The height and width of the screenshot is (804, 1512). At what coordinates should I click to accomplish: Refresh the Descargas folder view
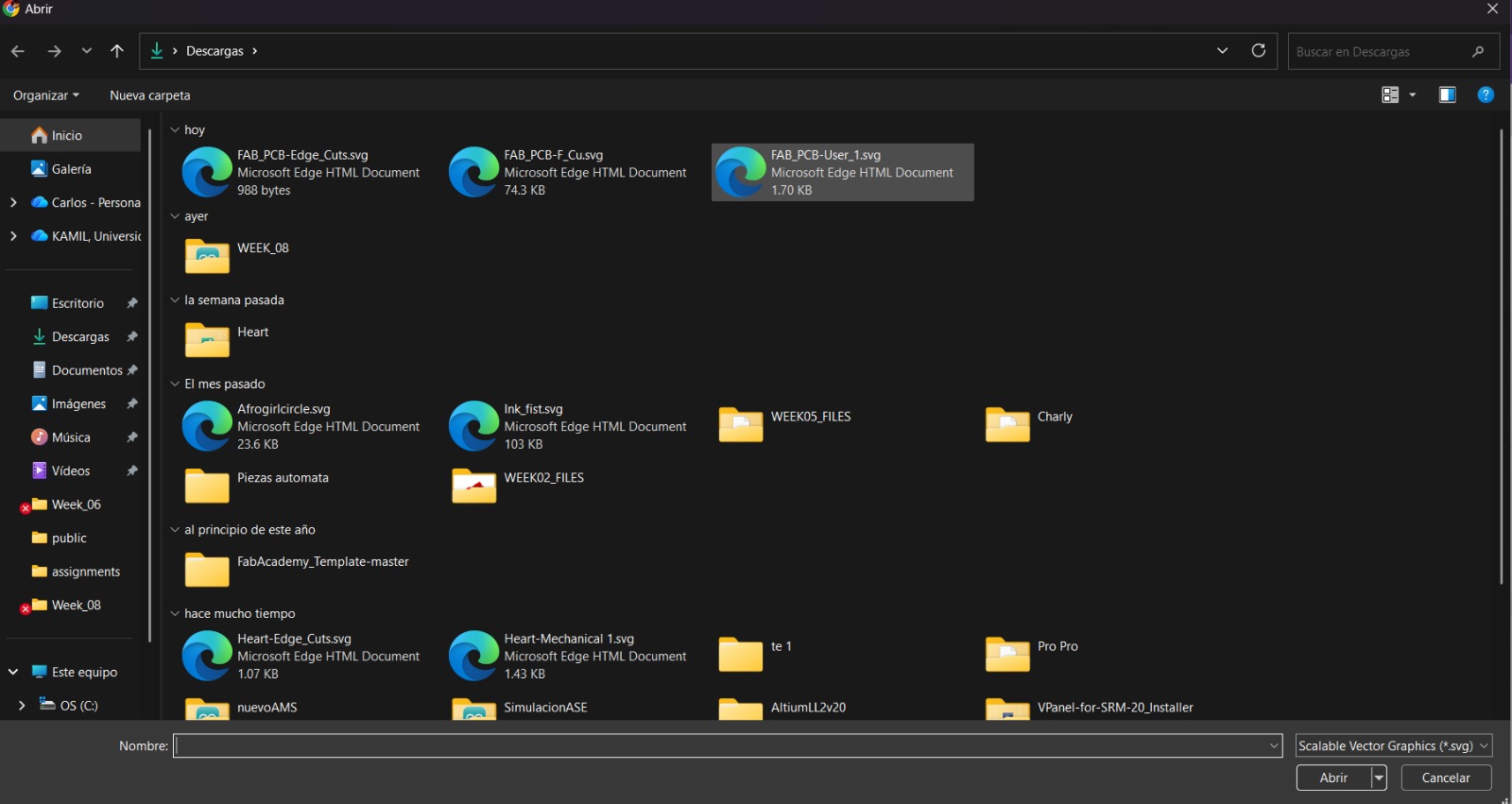pos(1259,51)
